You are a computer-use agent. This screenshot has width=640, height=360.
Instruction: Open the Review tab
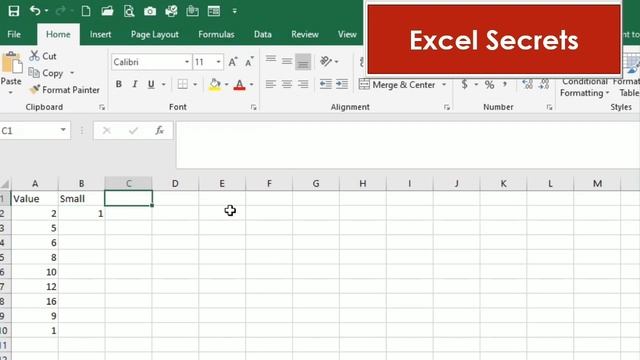click(x=304, y=35)
